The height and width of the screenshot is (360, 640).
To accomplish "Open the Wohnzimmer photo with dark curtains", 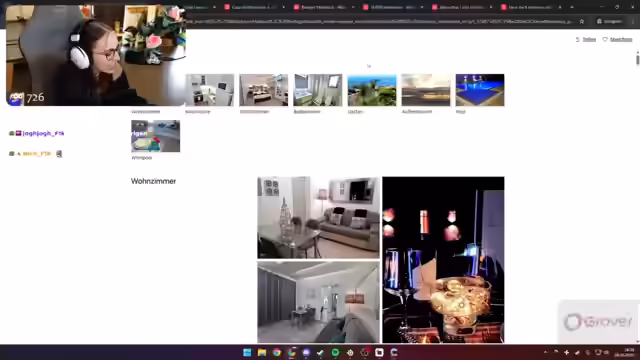I will (318, 302).
